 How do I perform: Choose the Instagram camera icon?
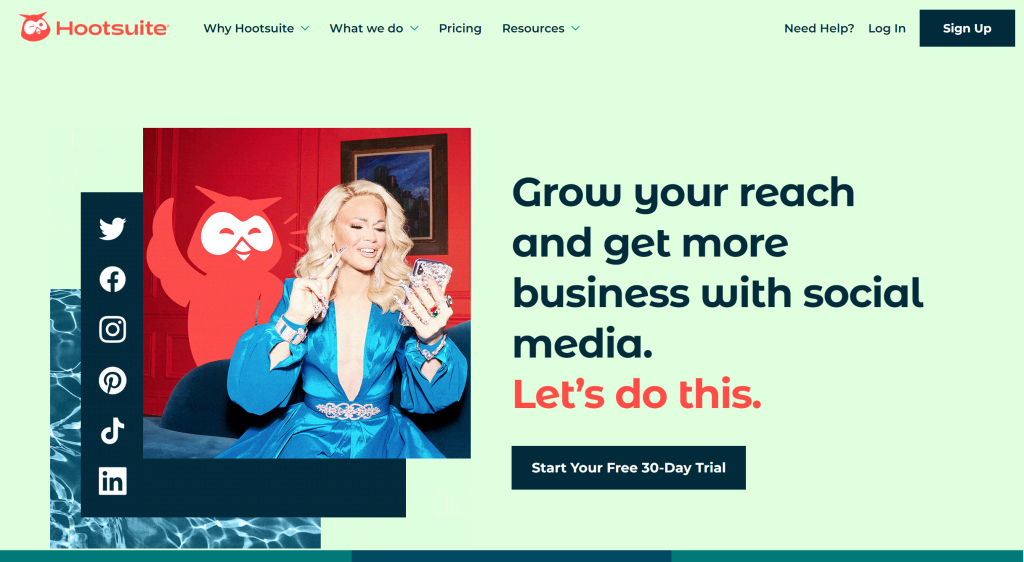[112, 330]
